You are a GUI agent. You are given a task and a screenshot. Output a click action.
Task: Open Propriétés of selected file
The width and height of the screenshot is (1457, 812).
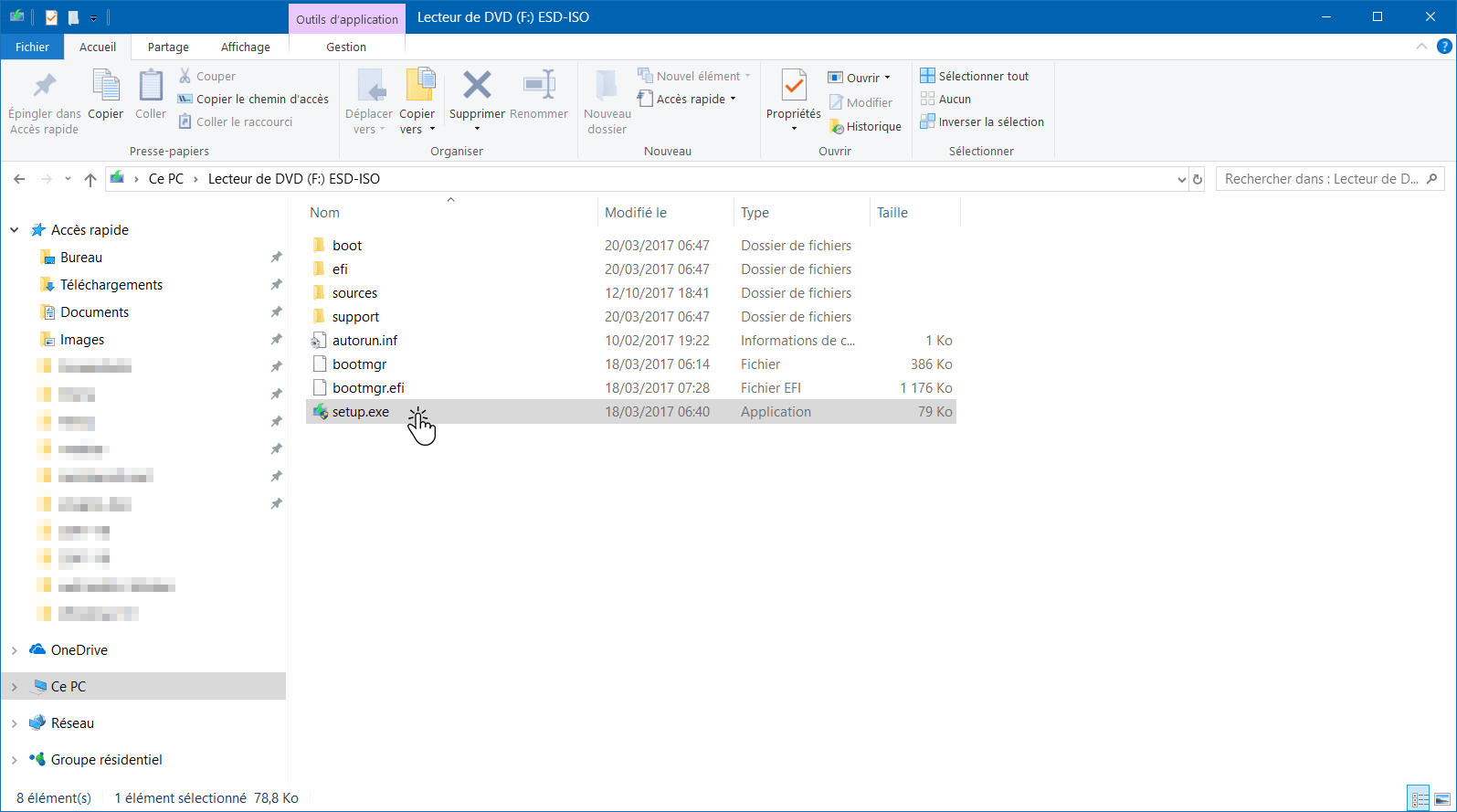[794, 101]
